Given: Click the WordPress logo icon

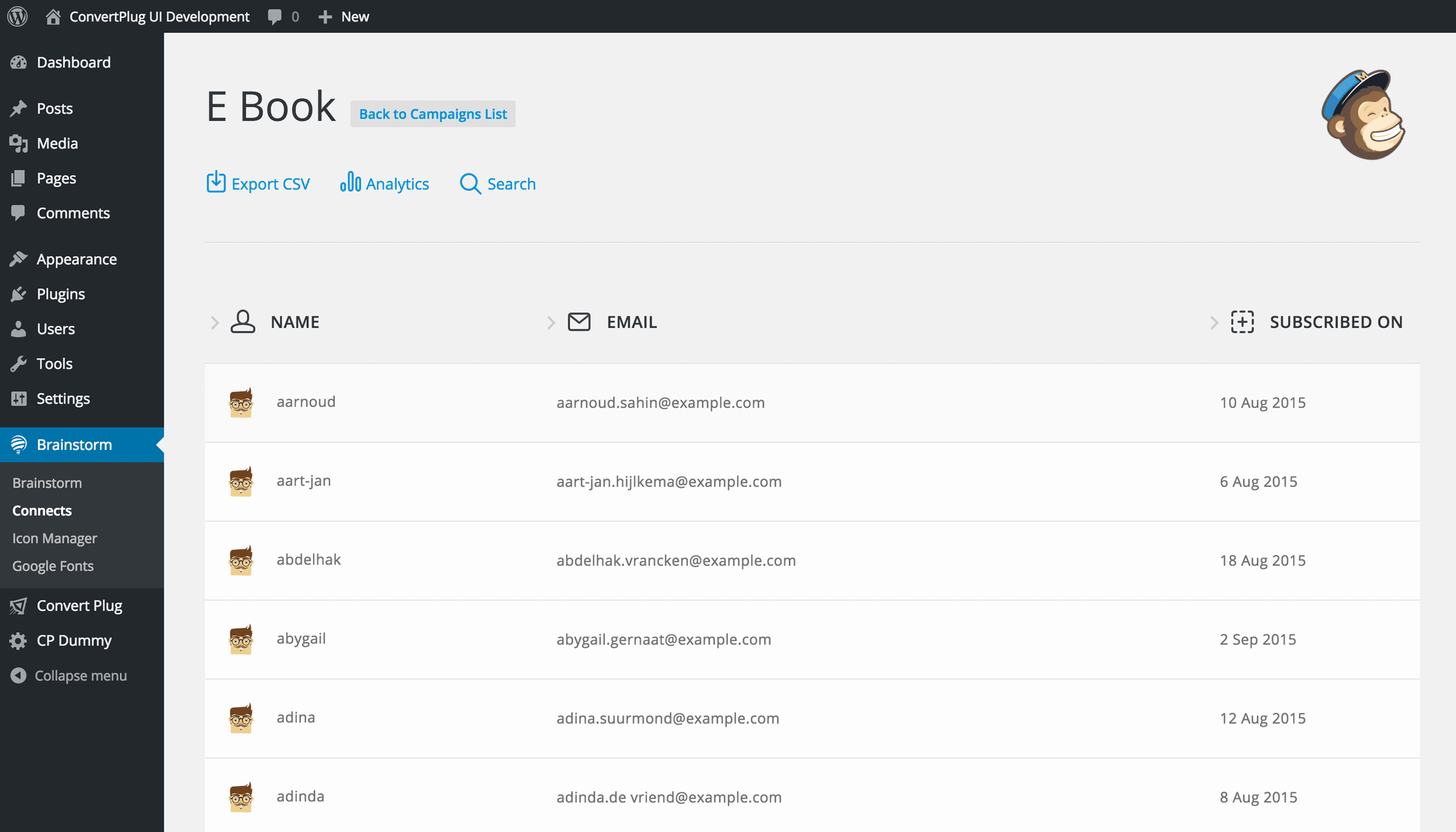Looking at the screenshot, I should [x=18, y=16].
